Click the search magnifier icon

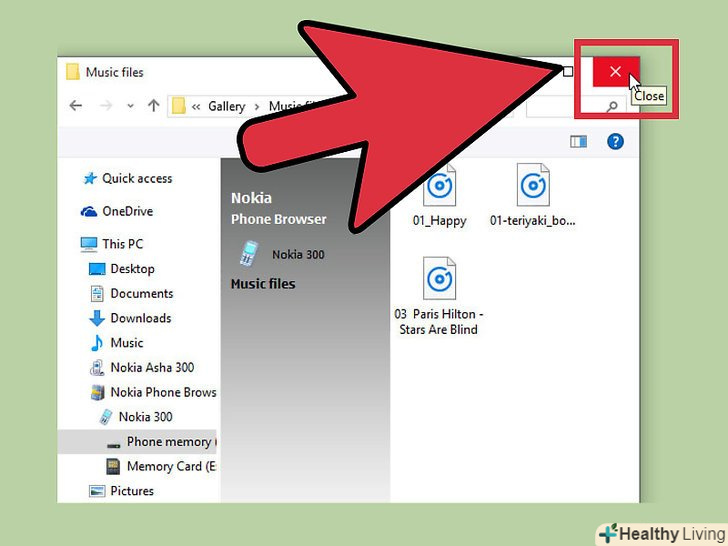[612, 106]
